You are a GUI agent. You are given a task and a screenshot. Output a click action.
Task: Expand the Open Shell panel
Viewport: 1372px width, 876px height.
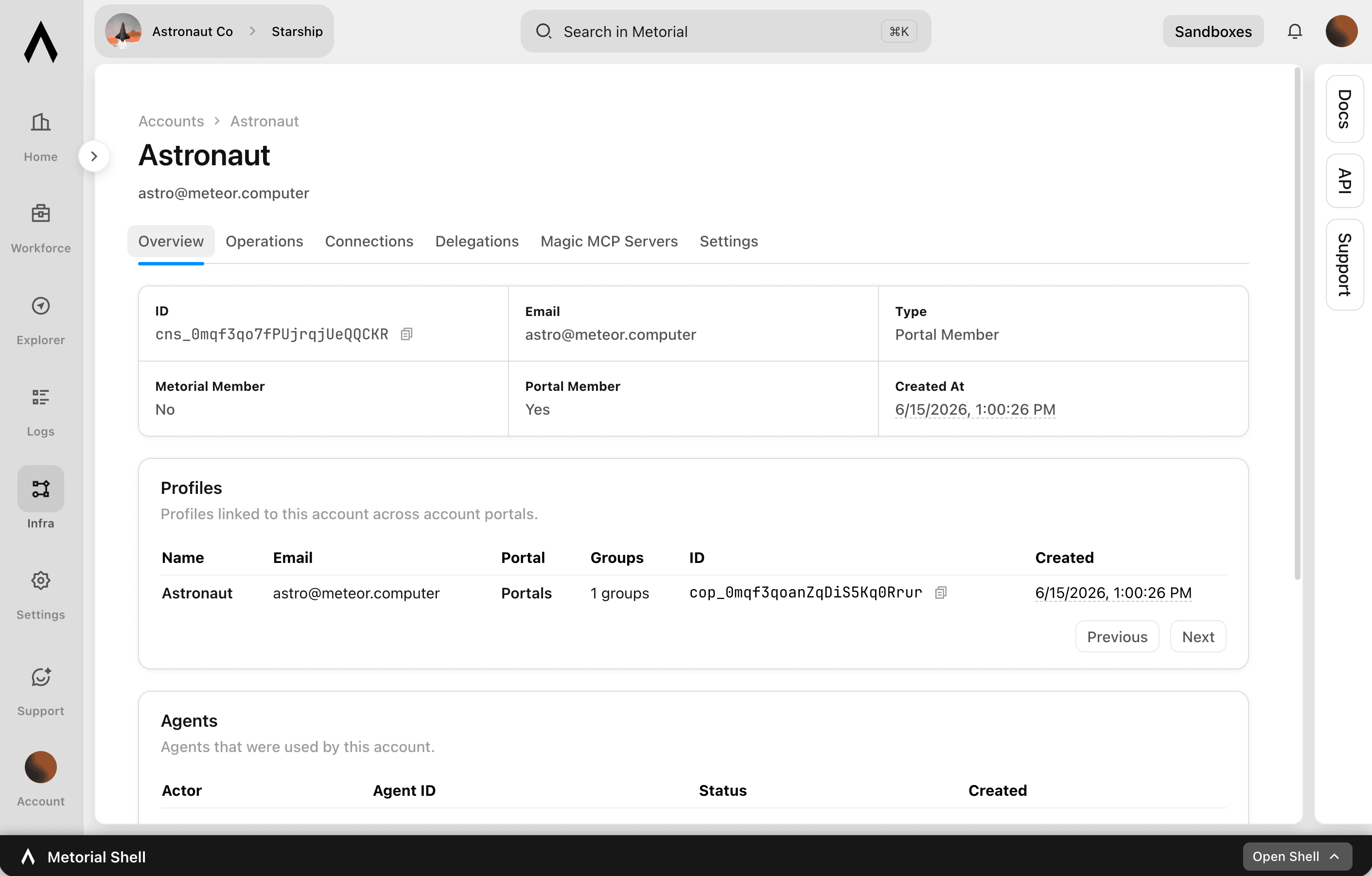coord(1297,856)
